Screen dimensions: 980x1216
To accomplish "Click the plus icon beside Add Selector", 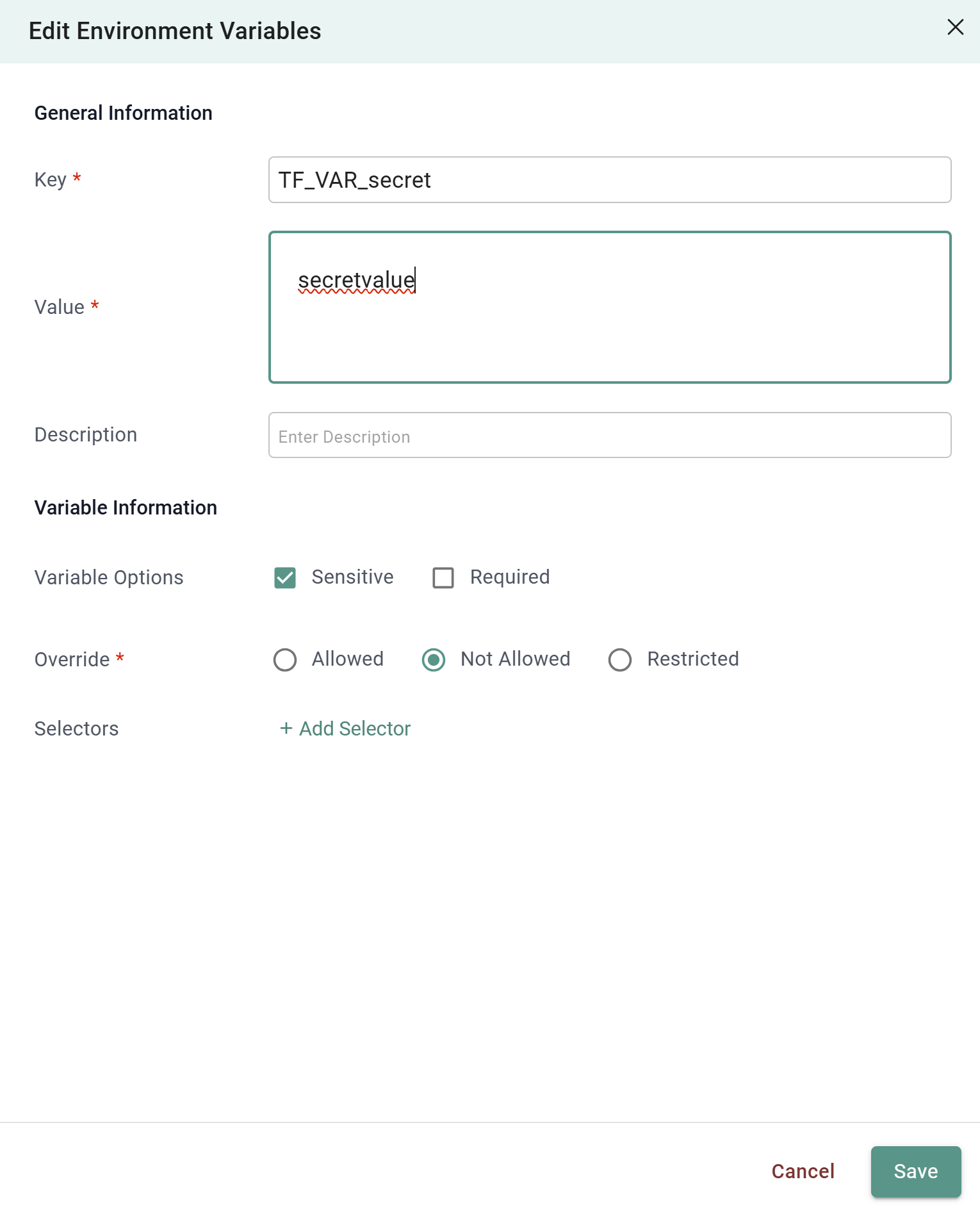I will [x=284, y=728].
